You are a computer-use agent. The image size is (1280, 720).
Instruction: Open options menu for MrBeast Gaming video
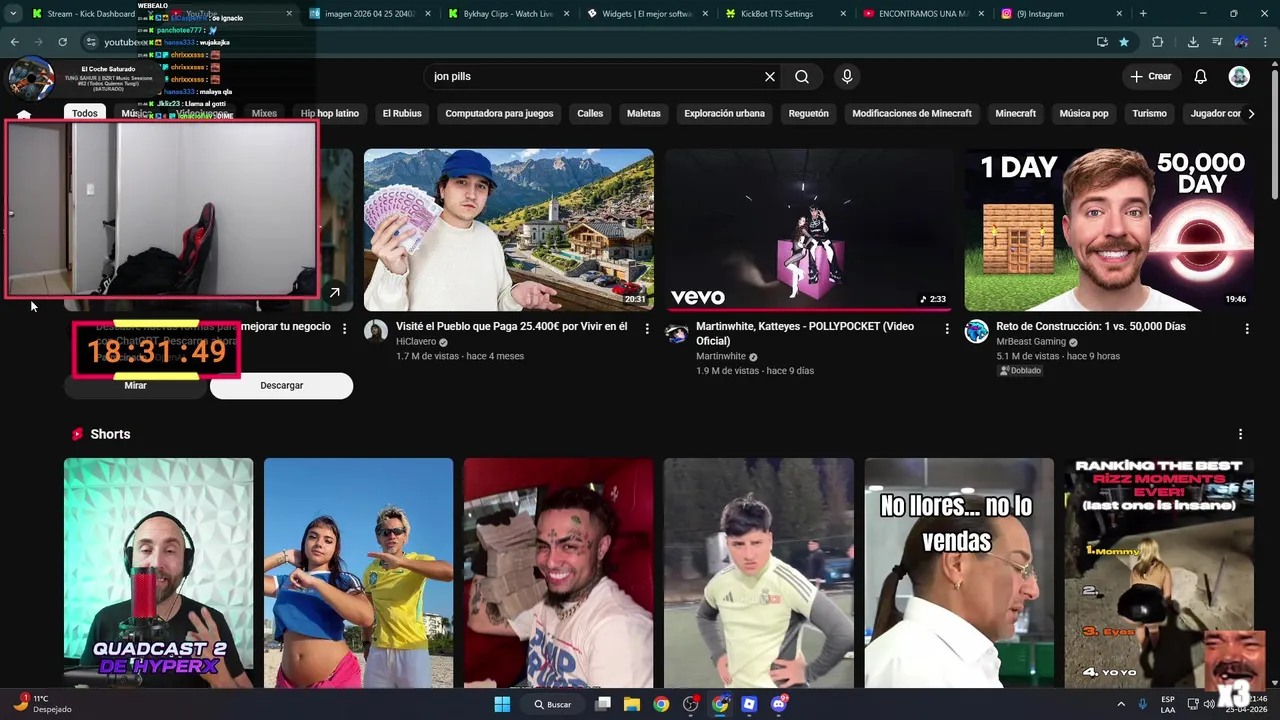tap(1247, 329)
